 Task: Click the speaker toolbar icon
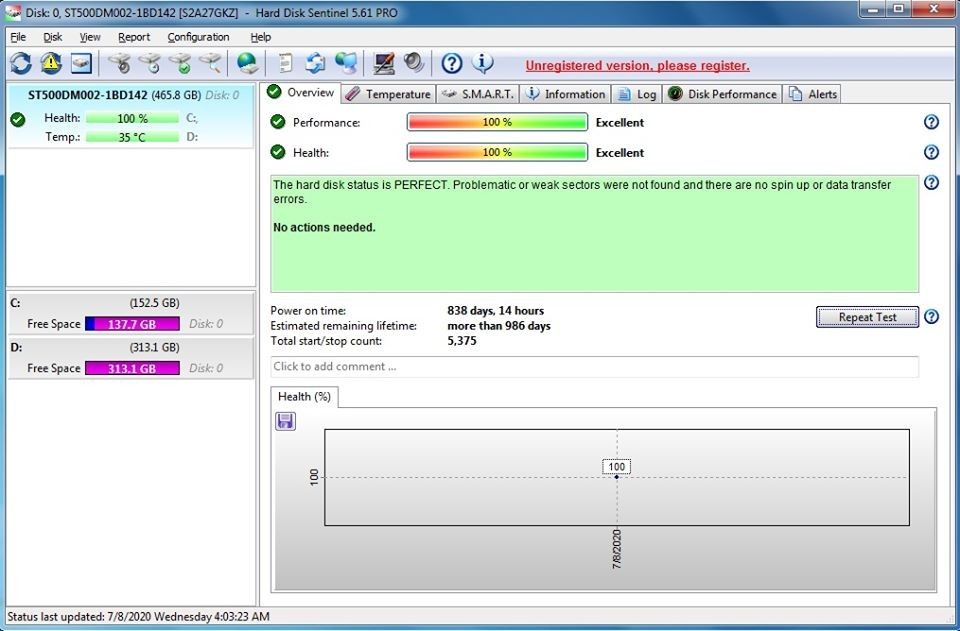[x=414, y=63]
